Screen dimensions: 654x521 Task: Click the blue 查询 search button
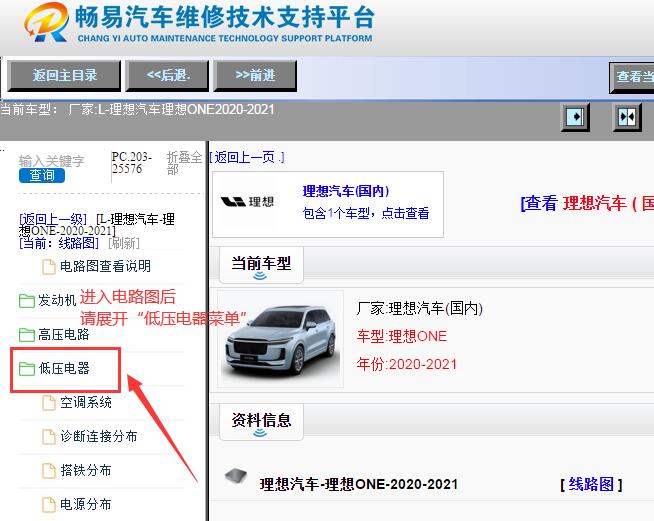[42, 175]
